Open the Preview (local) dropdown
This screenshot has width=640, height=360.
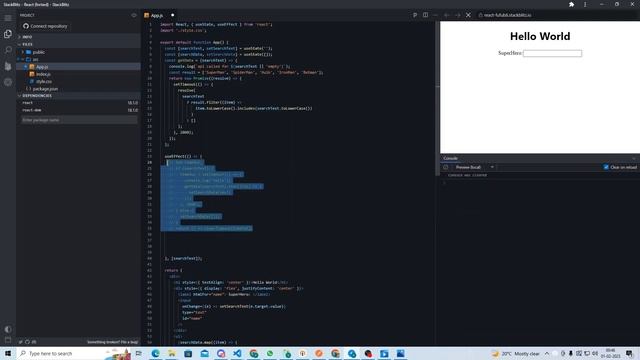[x=474, y=167]
